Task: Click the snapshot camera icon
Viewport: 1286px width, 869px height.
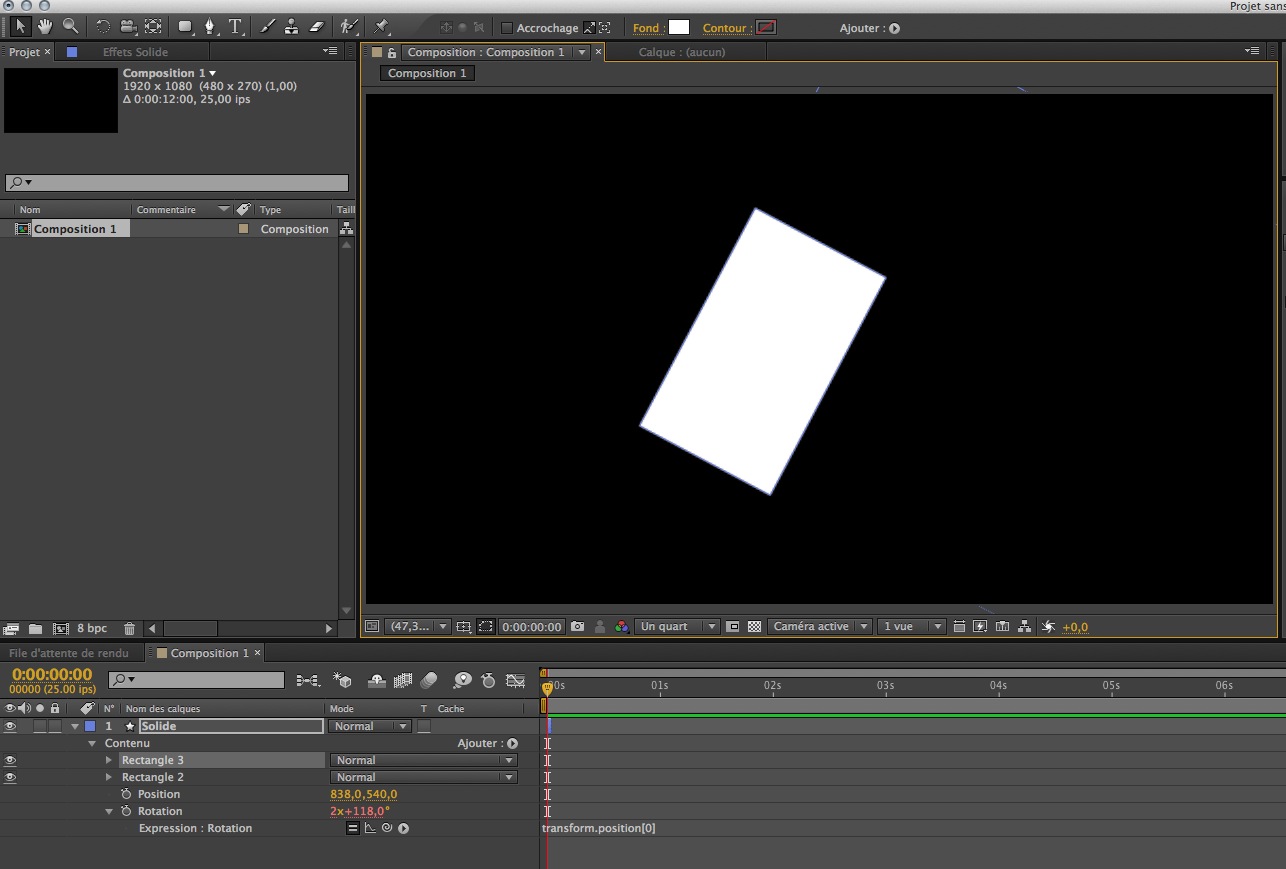Action: [x=577, y=627]
